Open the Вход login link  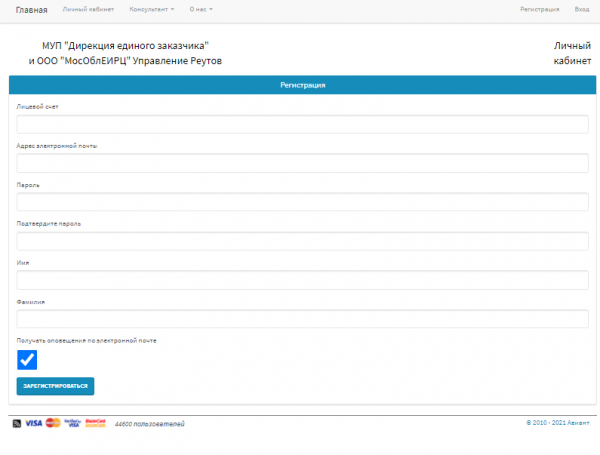click(582, 9)
